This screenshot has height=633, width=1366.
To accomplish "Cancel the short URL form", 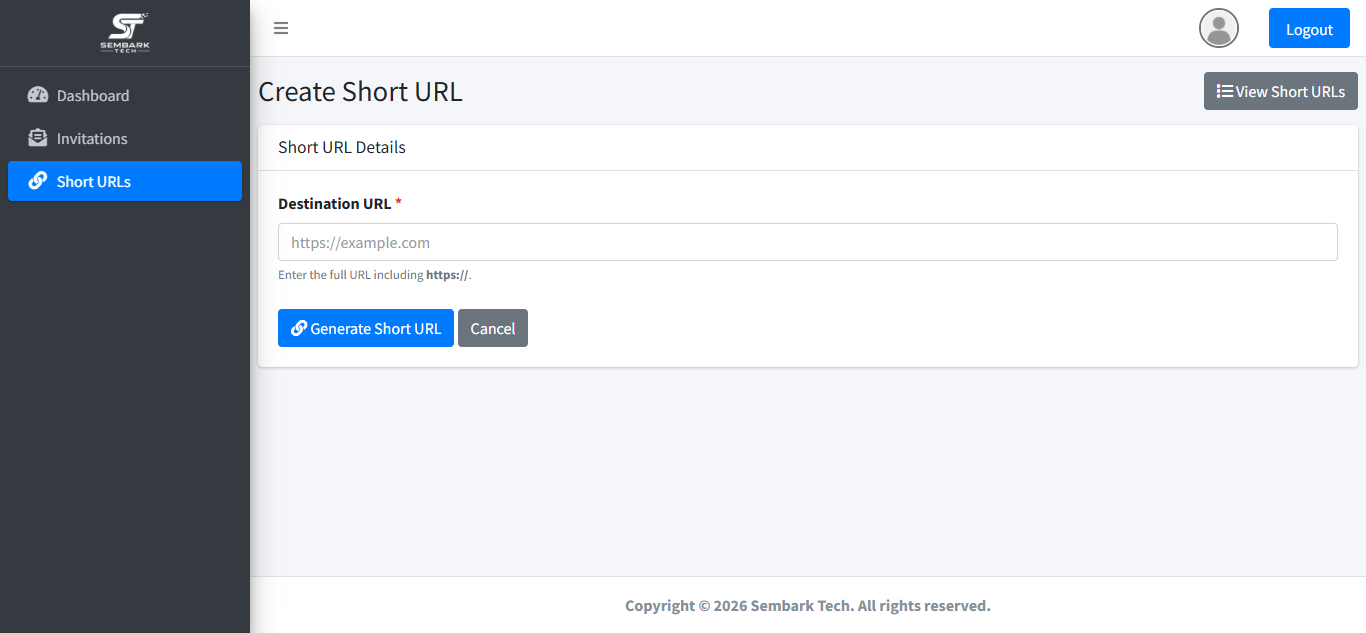I will point(493,328).
